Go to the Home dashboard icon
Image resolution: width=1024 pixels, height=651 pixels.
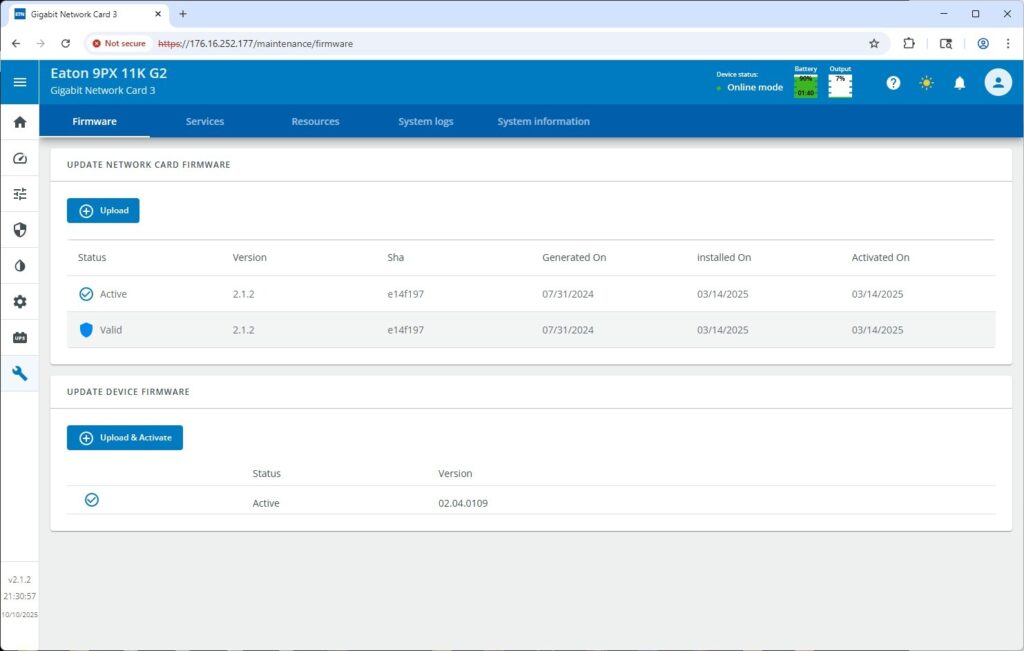click(x=20, y=122)
